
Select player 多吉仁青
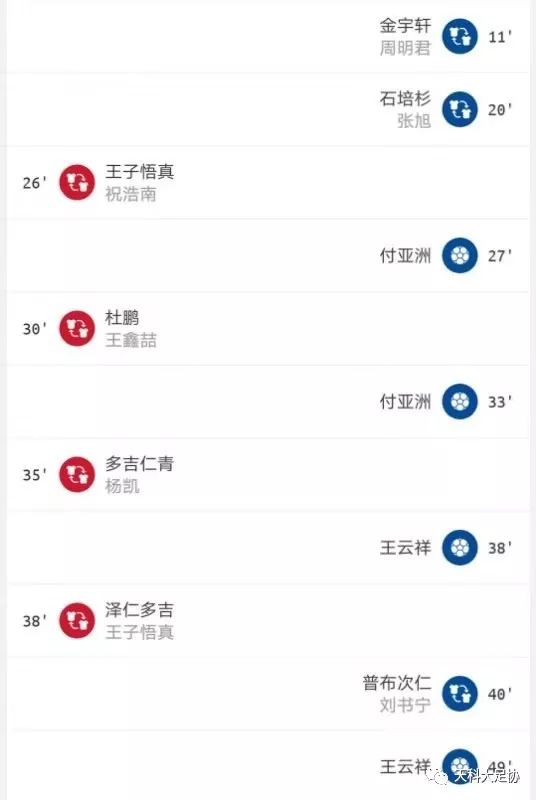(139, 463)
